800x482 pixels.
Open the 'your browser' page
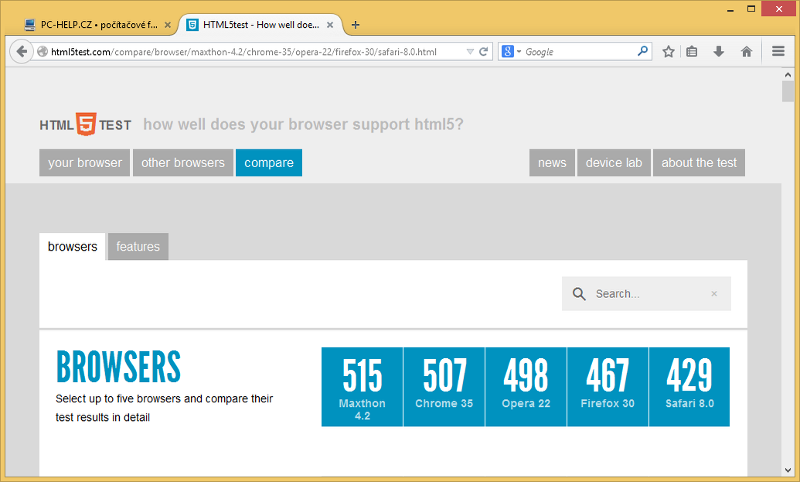coord(85,163)
